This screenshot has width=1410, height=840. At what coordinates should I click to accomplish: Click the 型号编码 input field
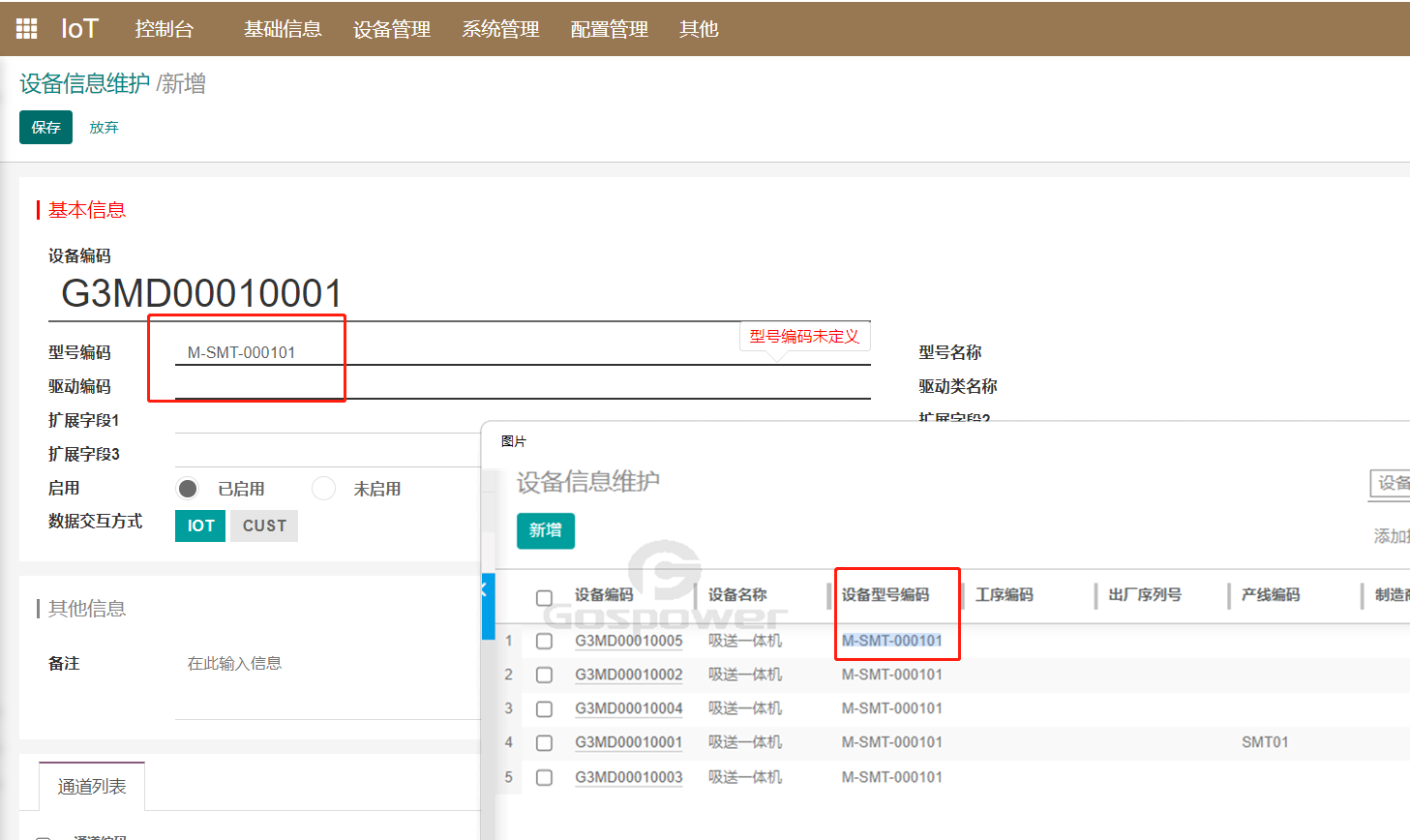point(523,352)
